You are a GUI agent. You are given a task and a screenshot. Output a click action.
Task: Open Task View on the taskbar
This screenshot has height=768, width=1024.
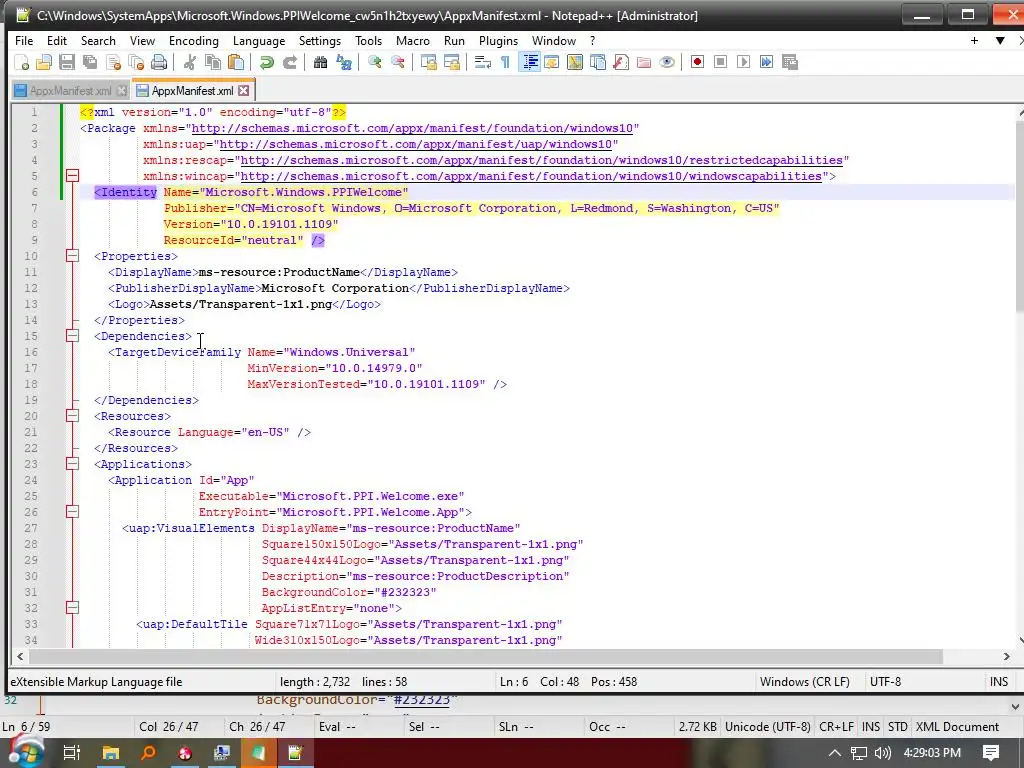[x=71, y=753]
